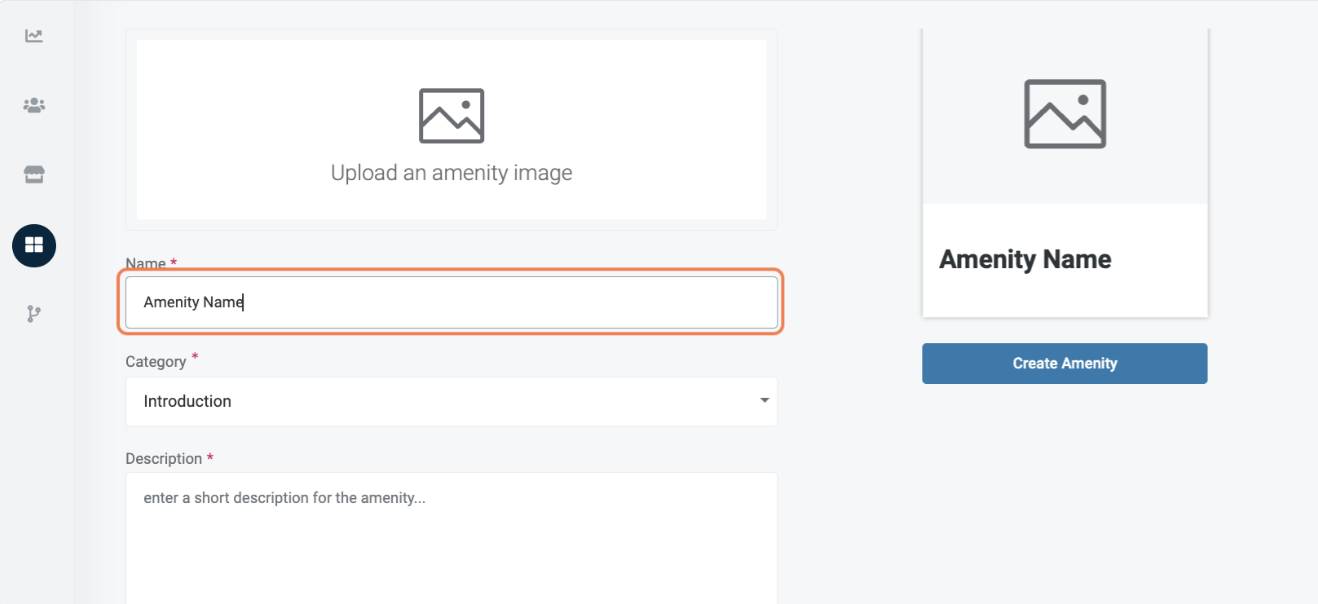Click the Category field label
The width and height of the screenshot is (1318, 604).
pyautogui.click(x=155, y=361)
